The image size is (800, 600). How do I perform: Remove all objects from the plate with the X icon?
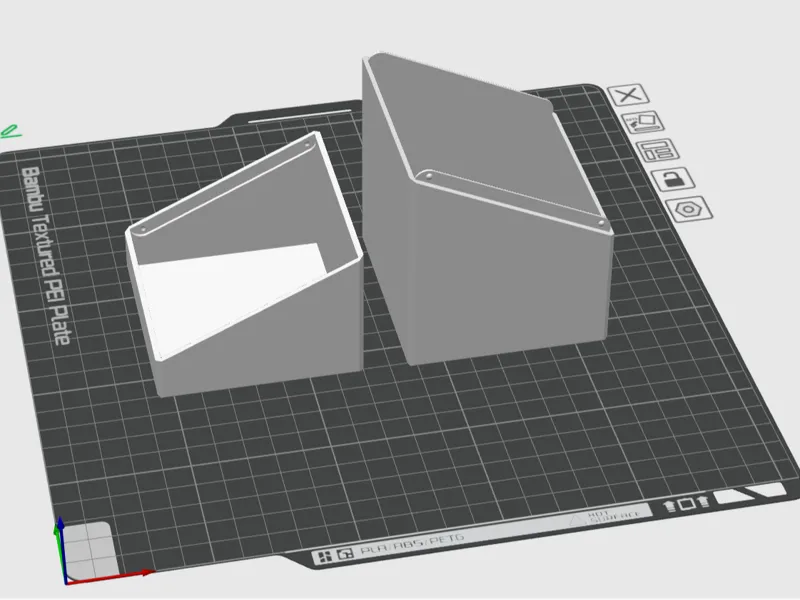coord(628,95)
